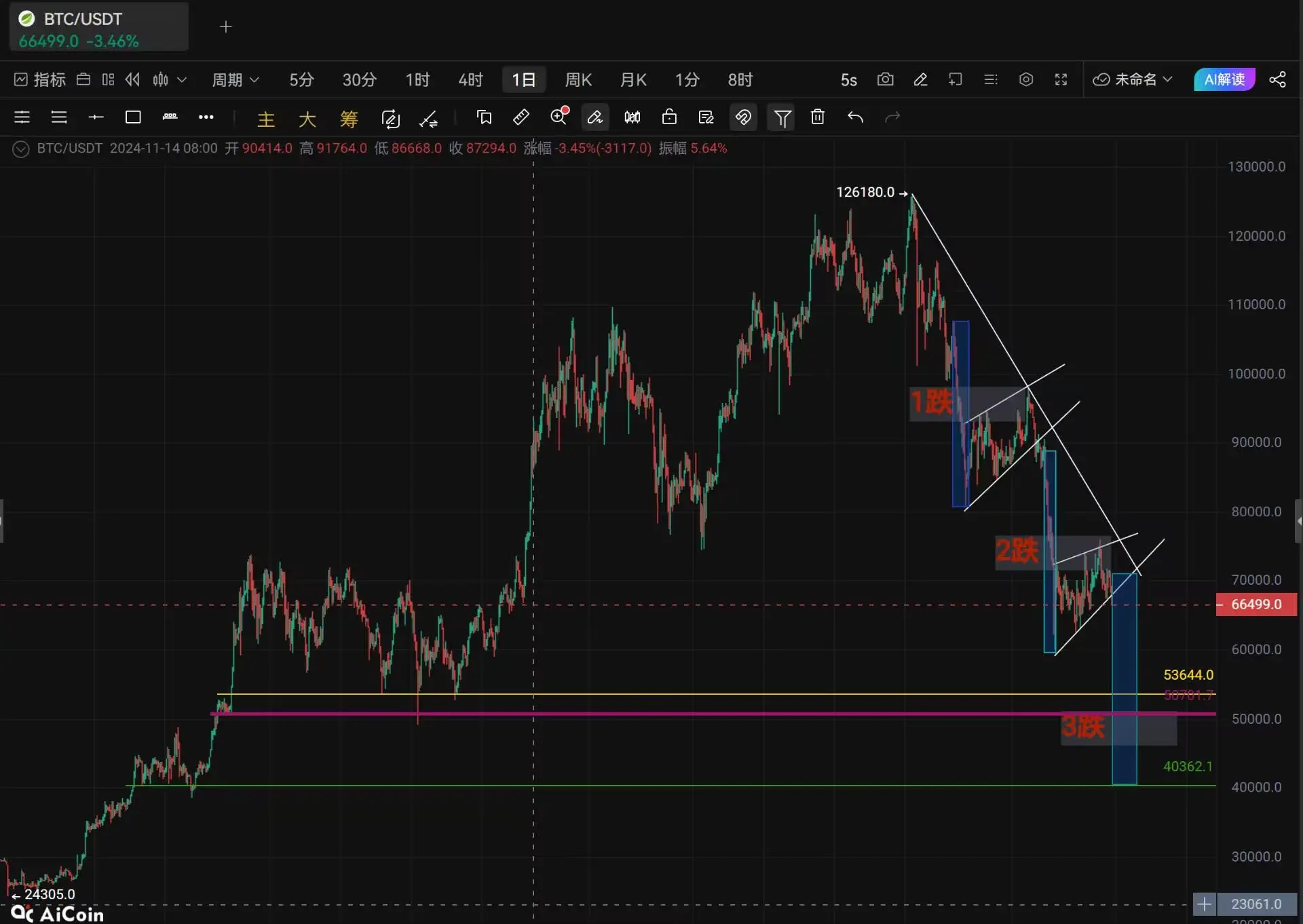The width and height of the screenshot is (1303, 924).
Task: Select the rectangle drawing tool
Action: (133, 117)
